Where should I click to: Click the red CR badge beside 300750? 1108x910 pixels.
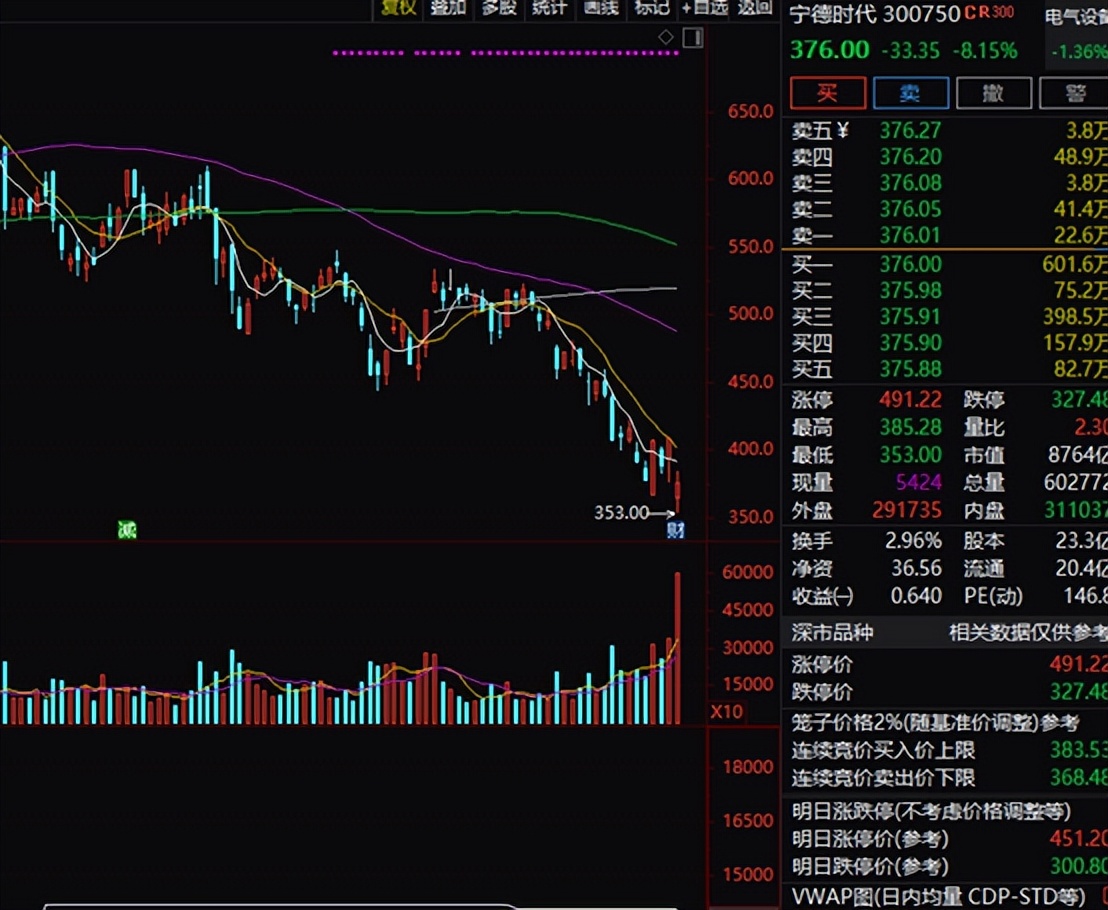pyautogui.click(x=975, y=14)
